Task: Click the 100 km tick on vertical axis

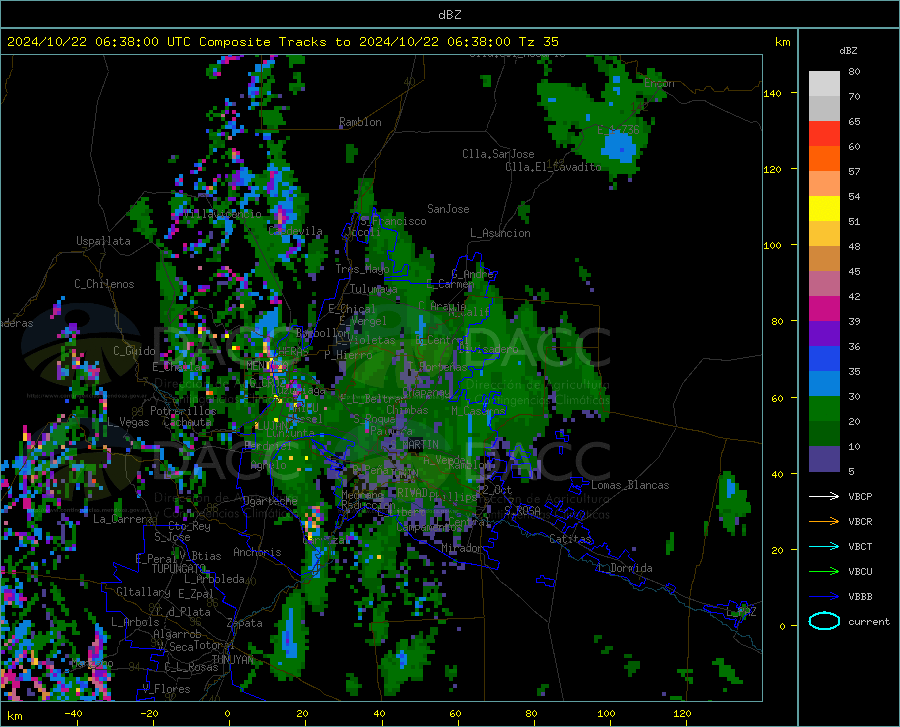Action: (x=773, y=245)
